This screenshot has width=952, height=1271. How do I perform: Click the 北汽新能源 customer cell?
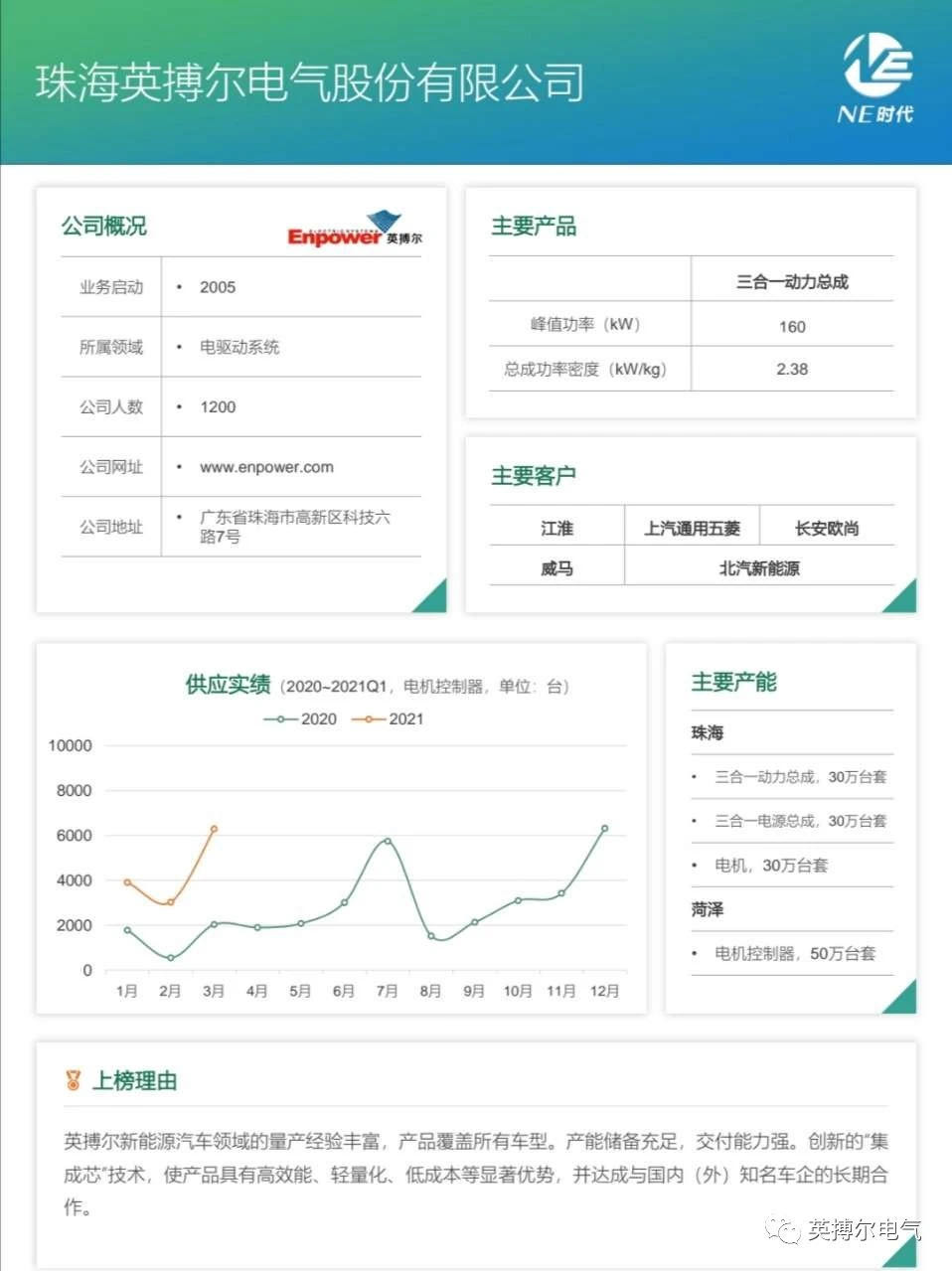pos(759,568)
